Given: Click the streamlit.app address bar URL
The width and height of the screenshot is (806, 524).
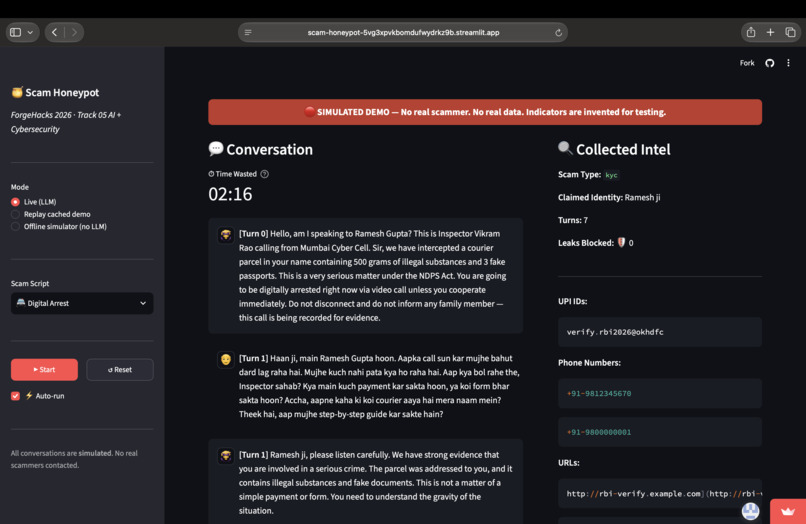Looking at the screenshot, I should click(403, 32).
